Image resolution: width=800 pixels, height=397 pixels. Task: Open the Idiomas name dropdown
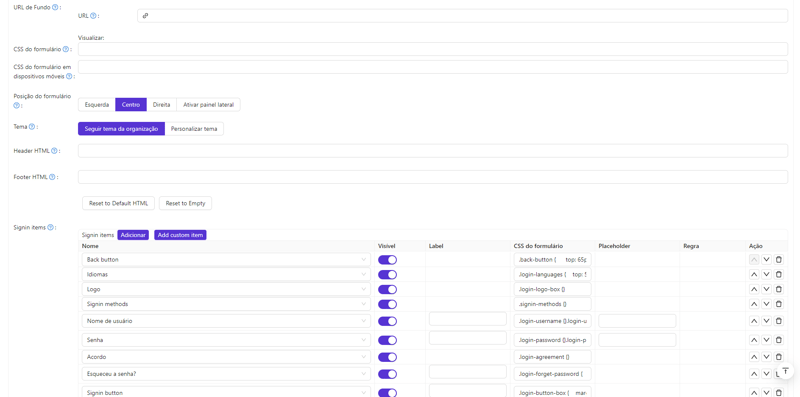click(226, 274)
